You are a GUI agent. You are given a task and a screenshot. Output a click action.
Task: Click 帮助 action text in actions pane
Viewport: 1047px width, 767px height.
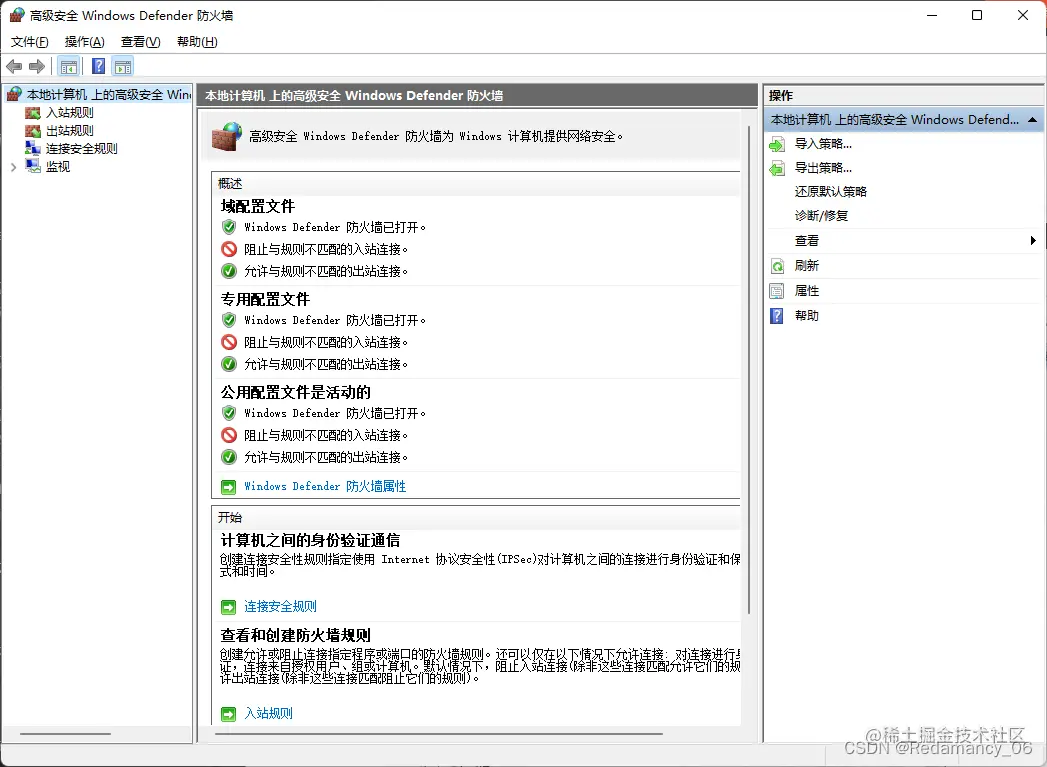(807, 316)
